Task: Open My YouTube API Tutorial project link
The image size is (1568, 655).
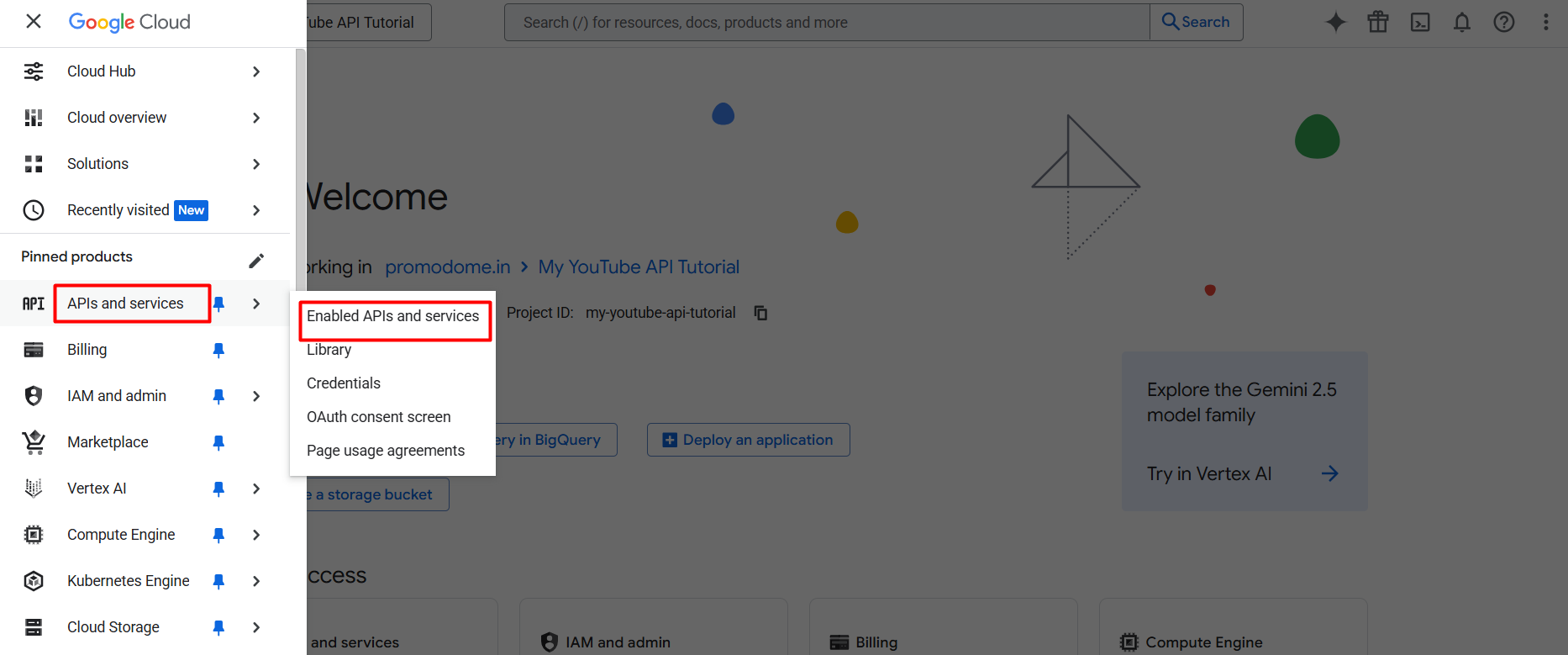Action: (639, 267)
